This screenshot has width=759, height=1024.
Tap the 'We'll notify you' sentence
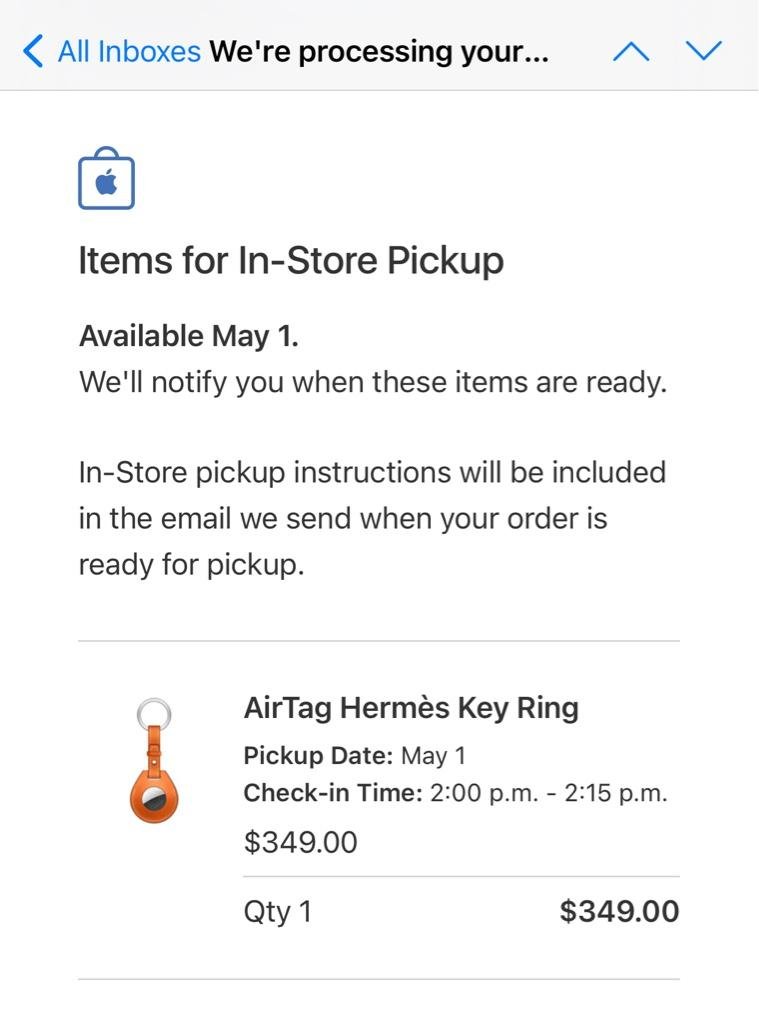[372, 382]
